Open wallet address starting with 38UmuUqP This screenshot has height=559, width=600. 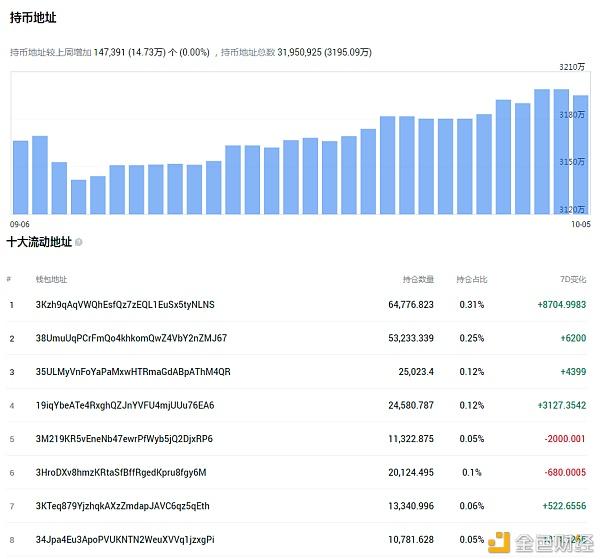click(131, 338)
